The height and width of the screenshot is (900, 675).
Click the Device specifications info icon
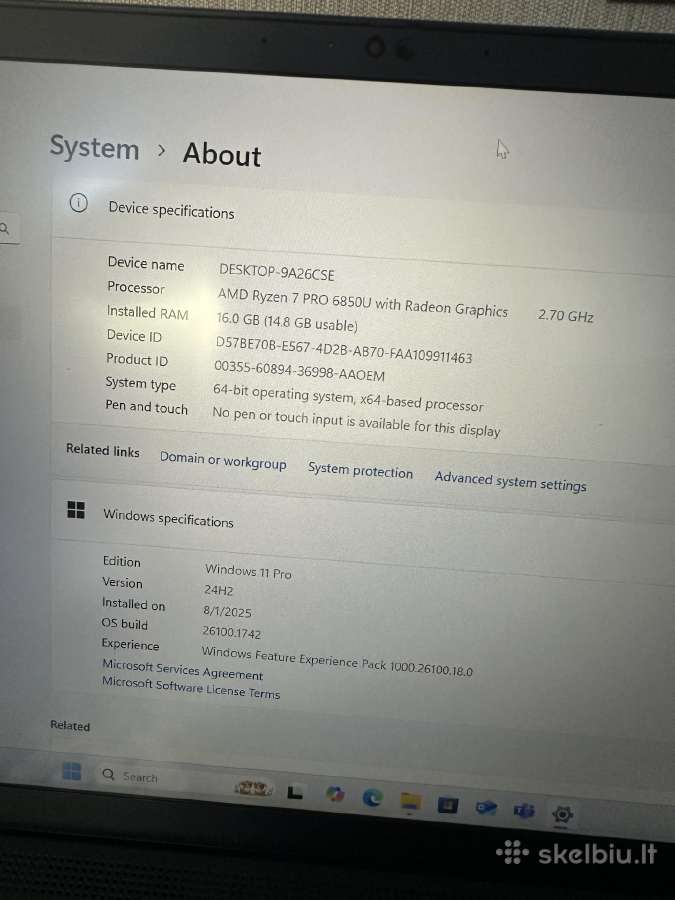79,203
